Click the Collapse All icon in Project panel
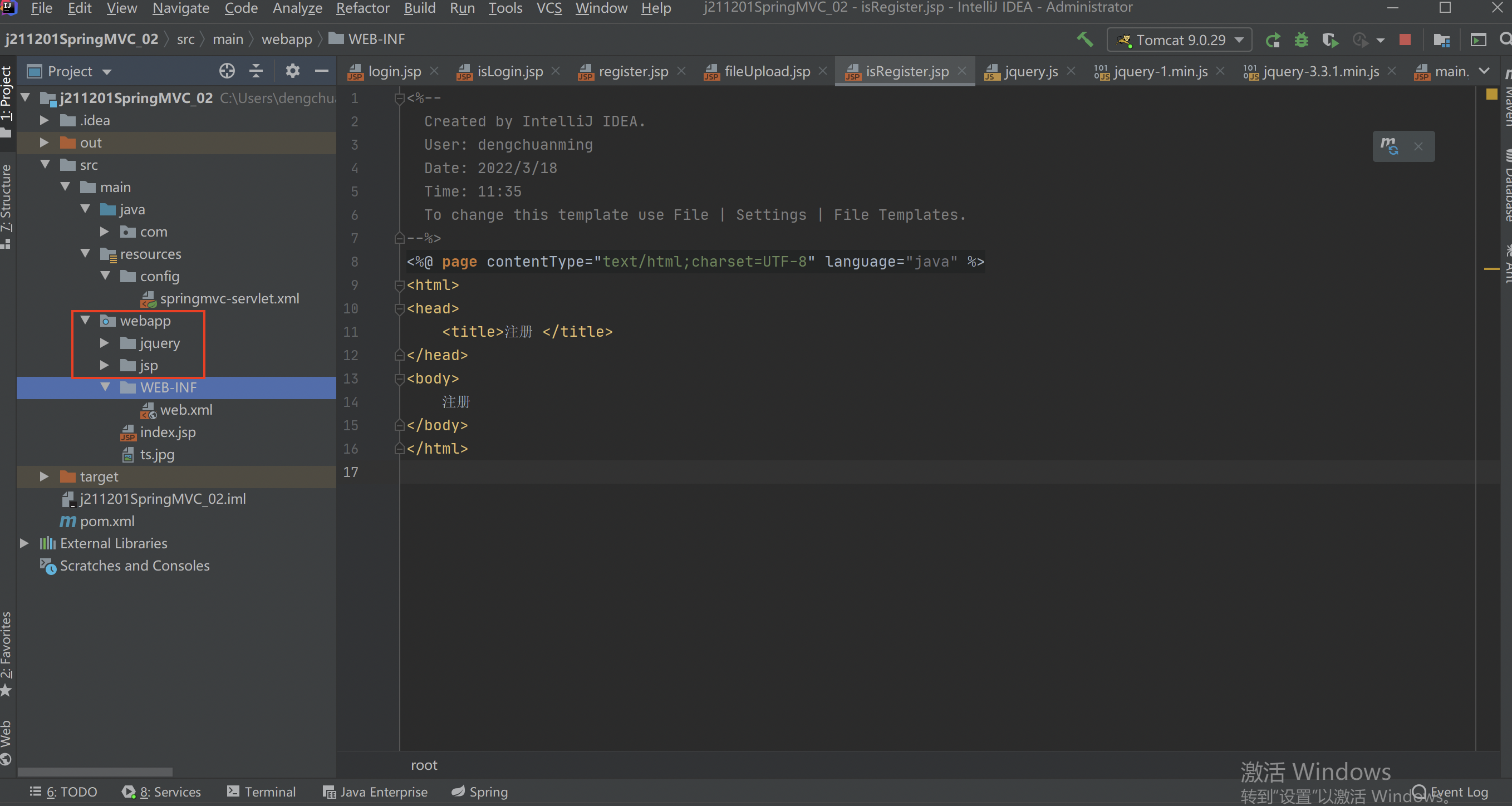Image resolution: width=1512 pixels, height=806 pixels. point(256,71)
